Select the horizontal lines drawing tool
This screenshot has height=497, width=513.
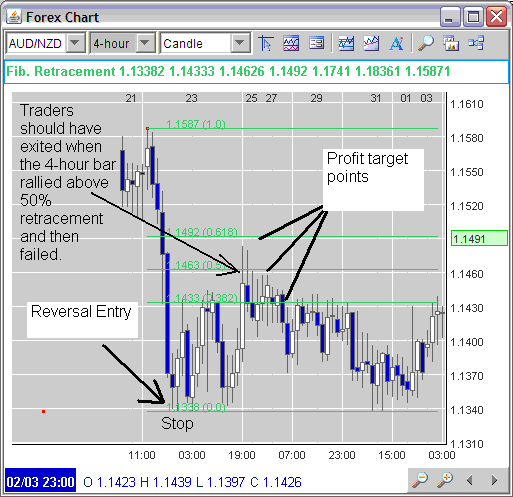pos(346,43)
